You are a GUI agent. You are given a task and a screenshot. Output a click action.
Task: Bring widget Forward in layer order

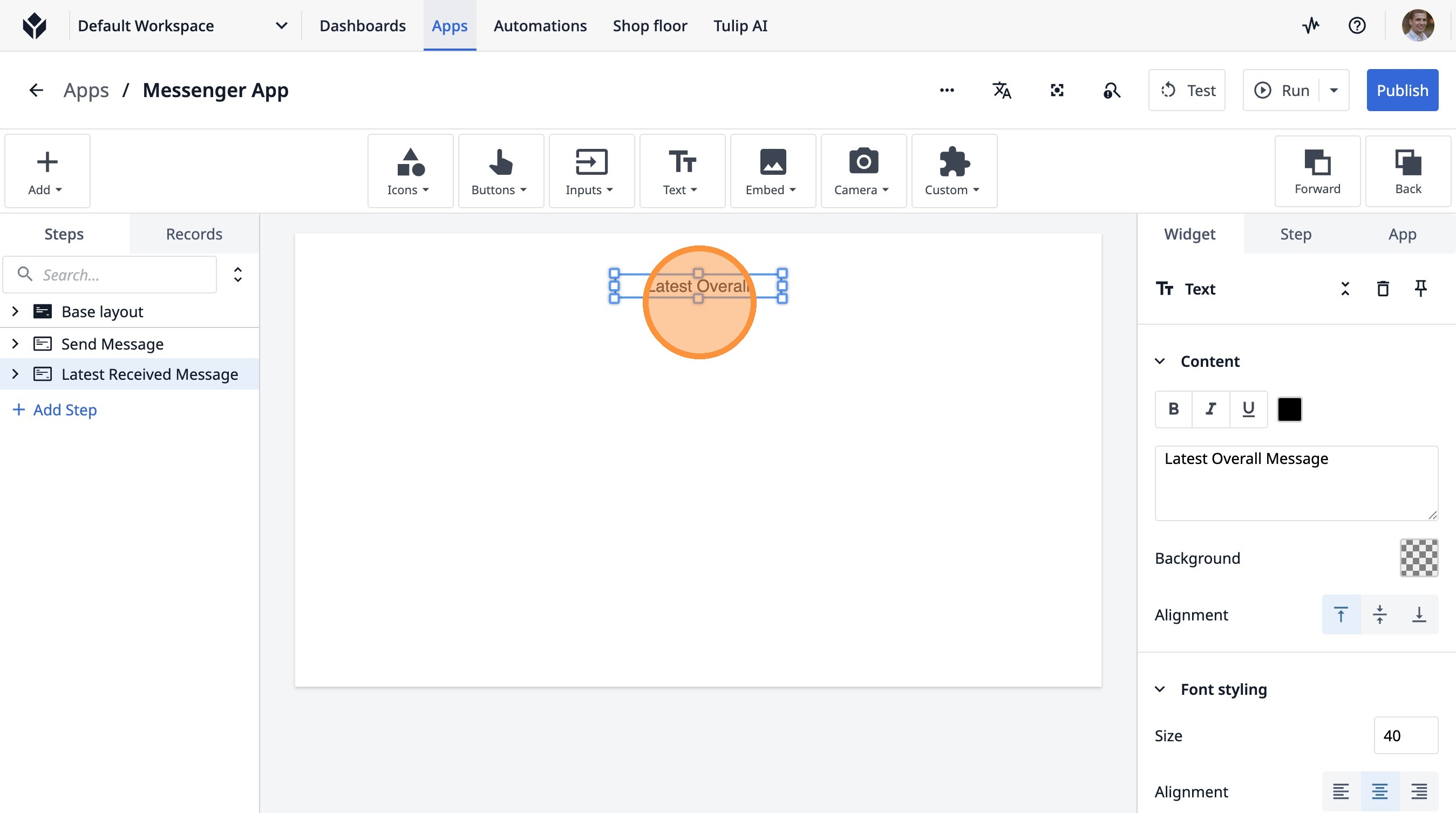(x=1317, y=171)
